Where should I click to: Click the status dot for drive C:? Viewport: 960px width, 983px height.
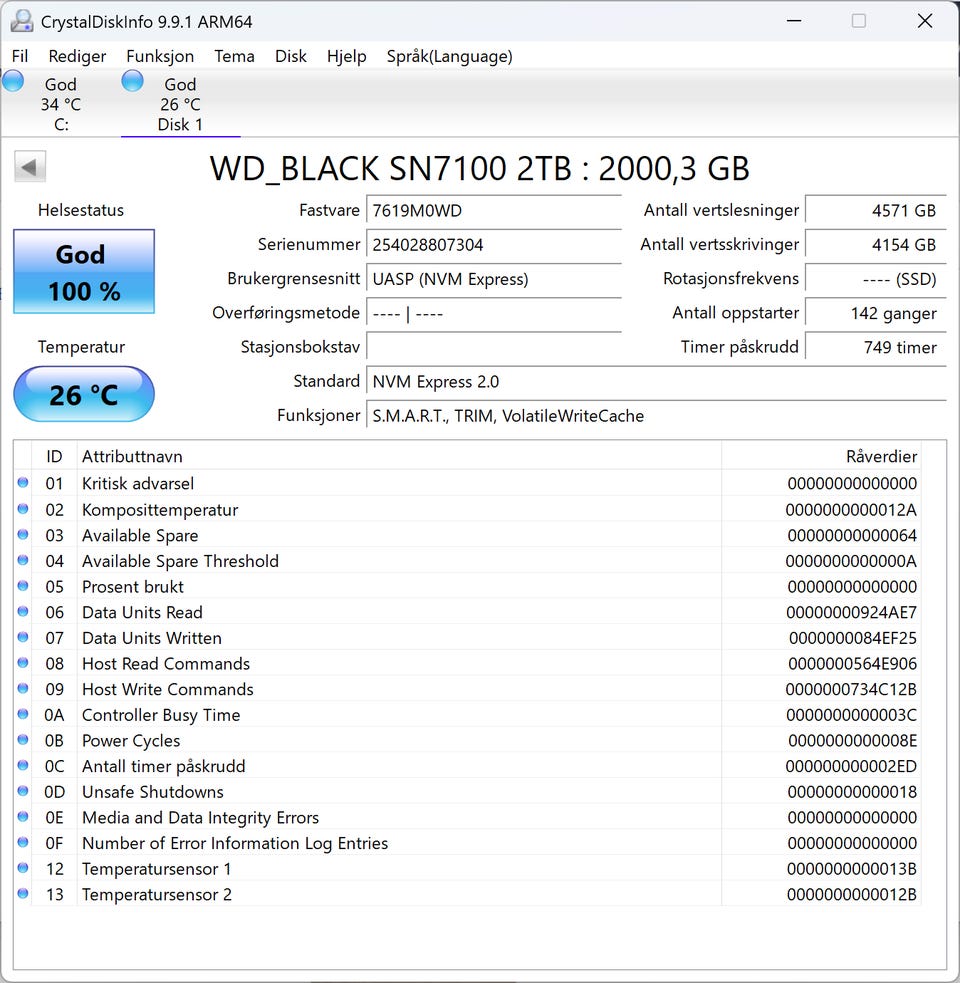(13, 81)
